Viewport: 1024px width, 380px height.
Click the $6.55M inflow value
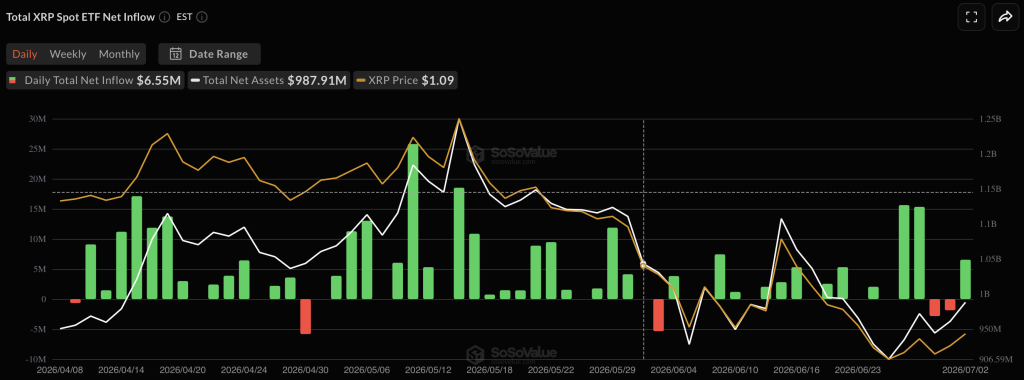(x=159, y=81)
